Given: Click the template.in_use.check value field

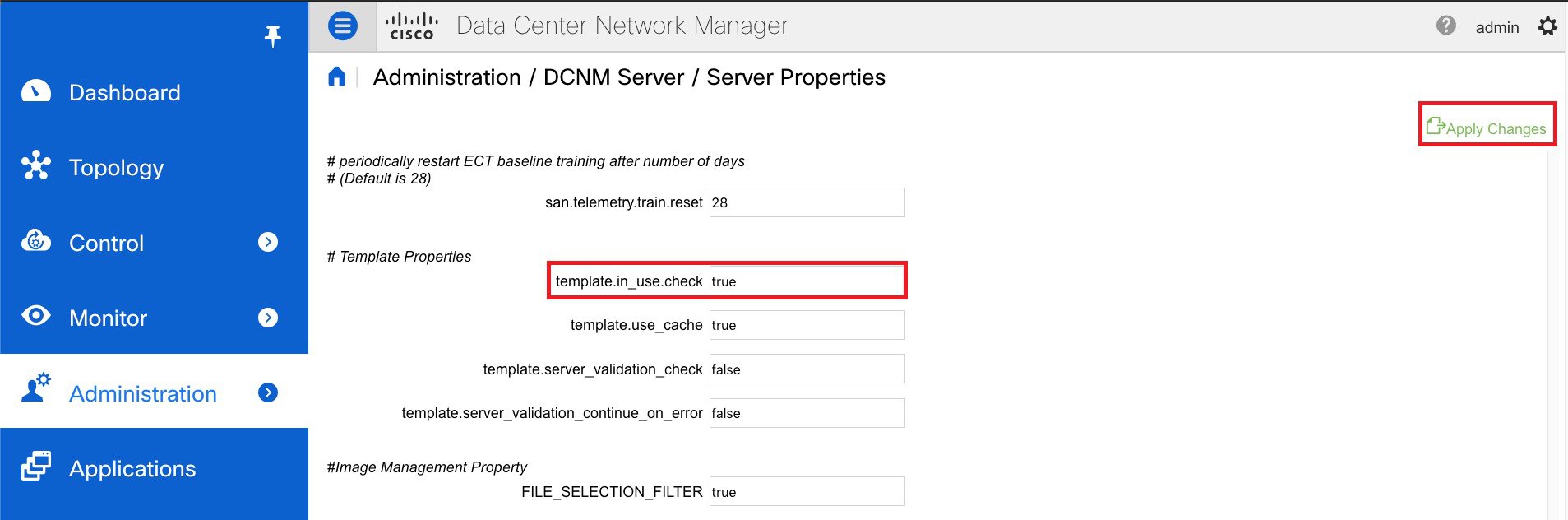Looking at the screenshot, I should [807, 281].
